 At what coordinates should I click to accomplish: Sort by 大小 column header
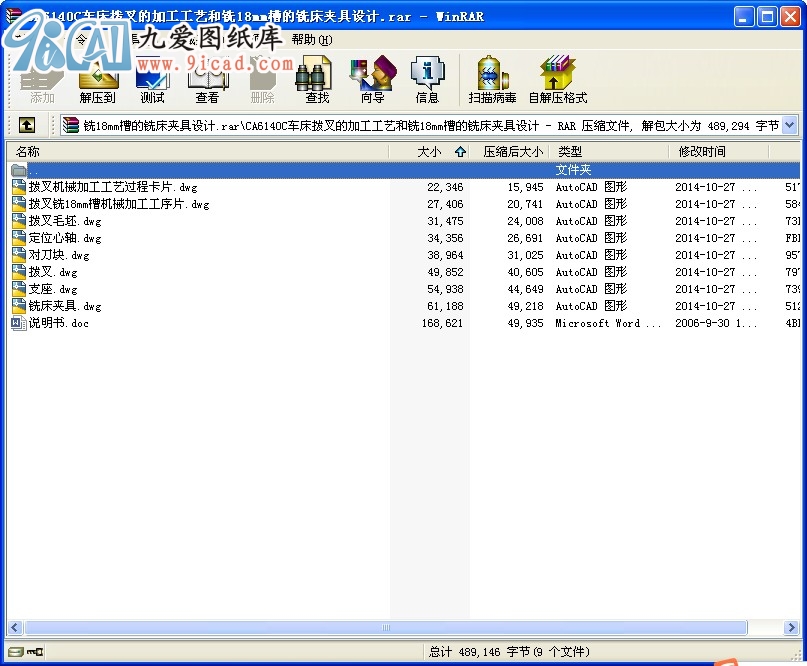click(x=428, y=152)
